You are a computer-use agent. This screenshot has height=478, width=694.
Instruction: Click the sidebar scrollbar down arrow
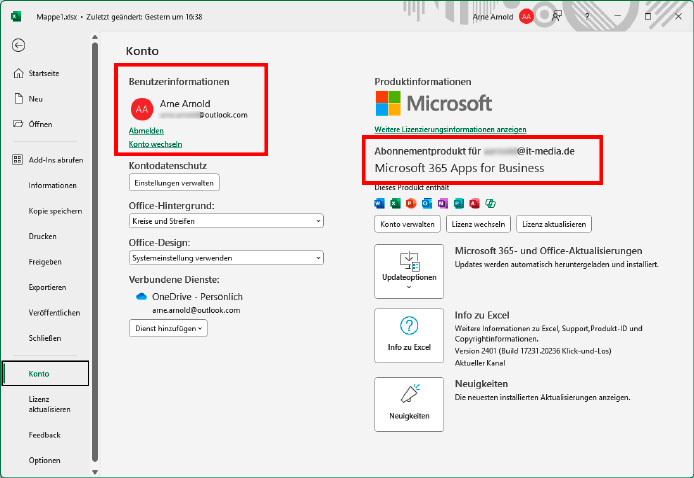95,472
